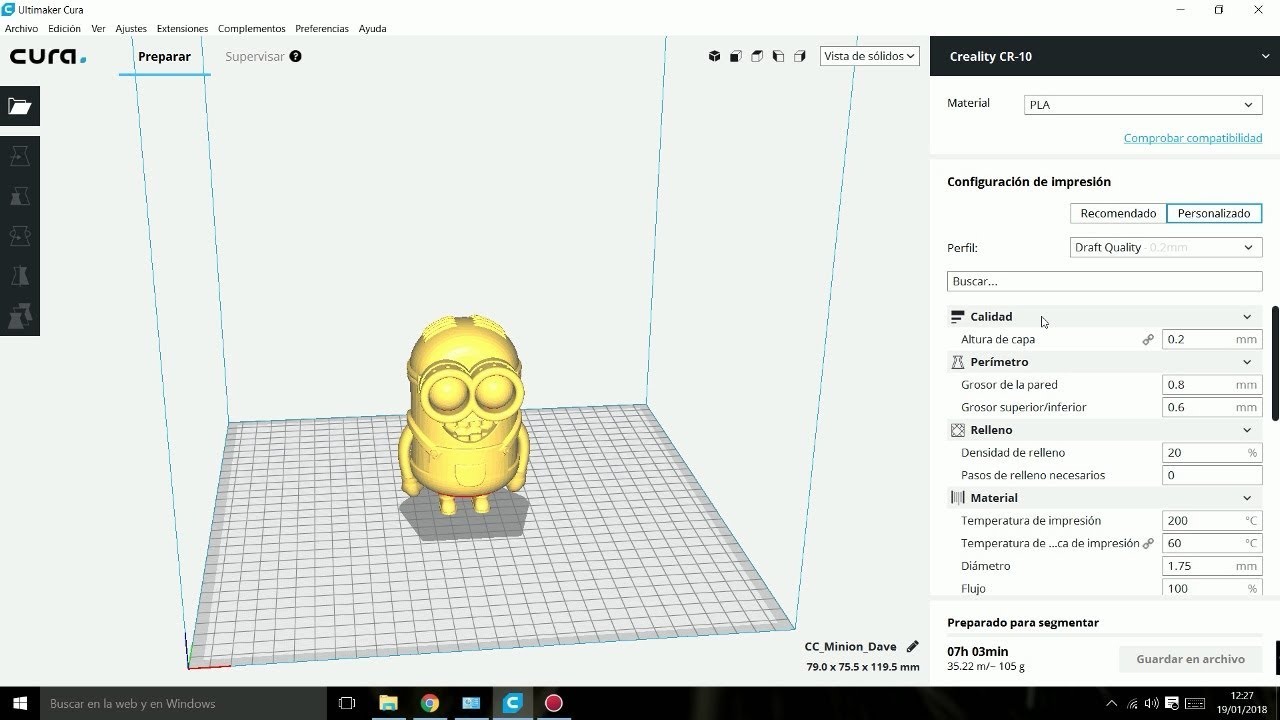Click Windows taskbar search box
1280x720 pixels.
coord(183,703)
